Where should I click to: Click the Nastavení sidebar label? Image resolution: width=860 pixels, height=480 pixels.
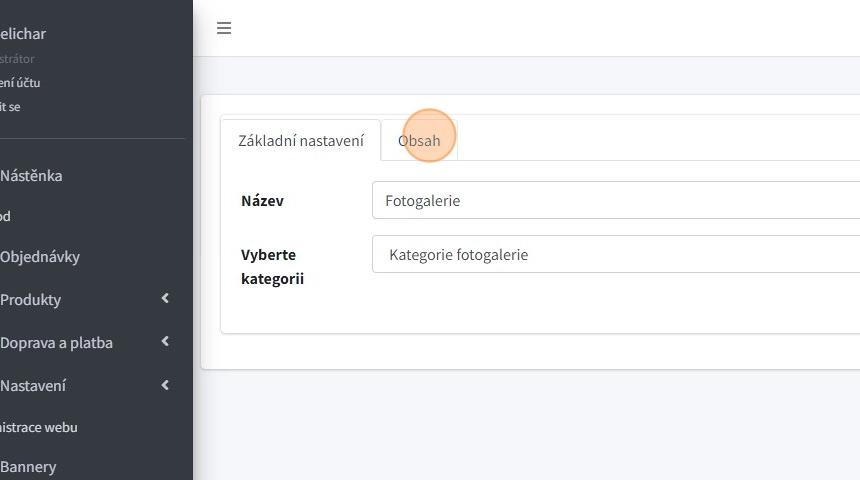point(33,386)
